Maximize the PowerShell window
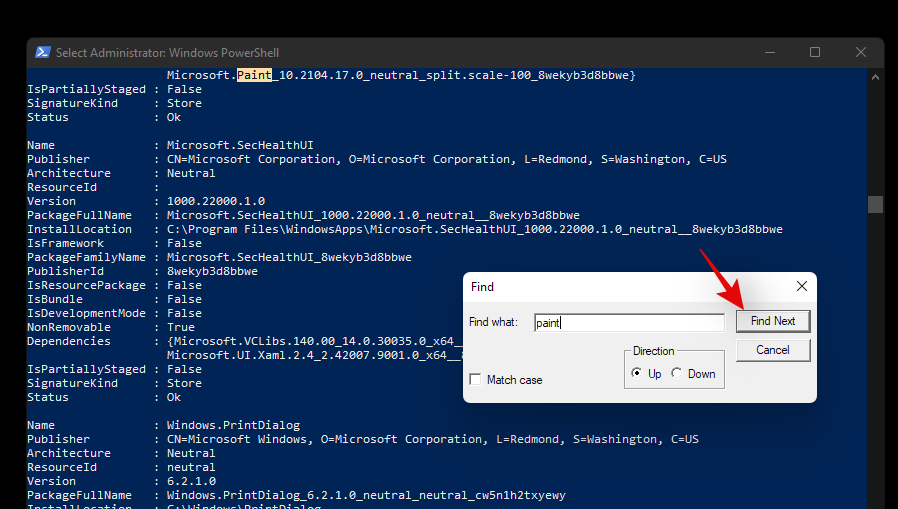 814,52
